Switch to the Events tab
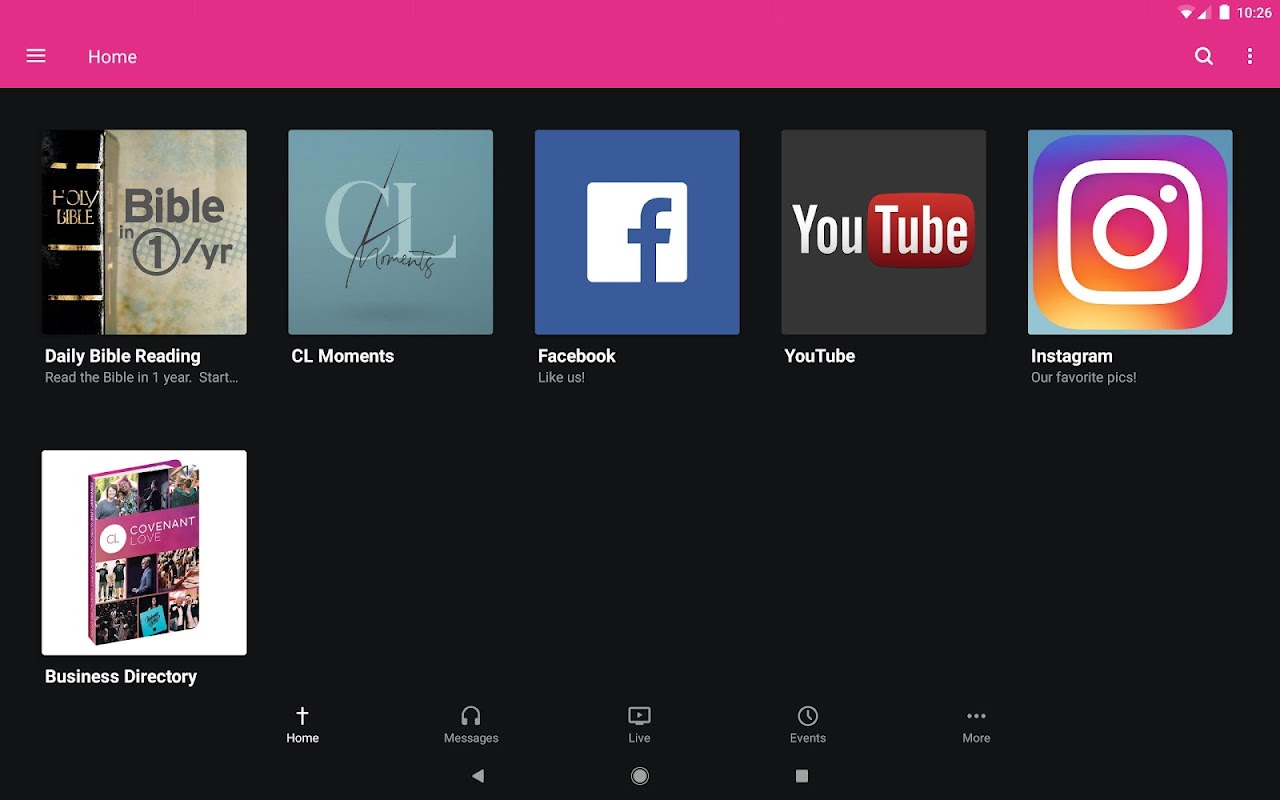The width and height of the screenshot is (1280, 800). pos(808,726)
